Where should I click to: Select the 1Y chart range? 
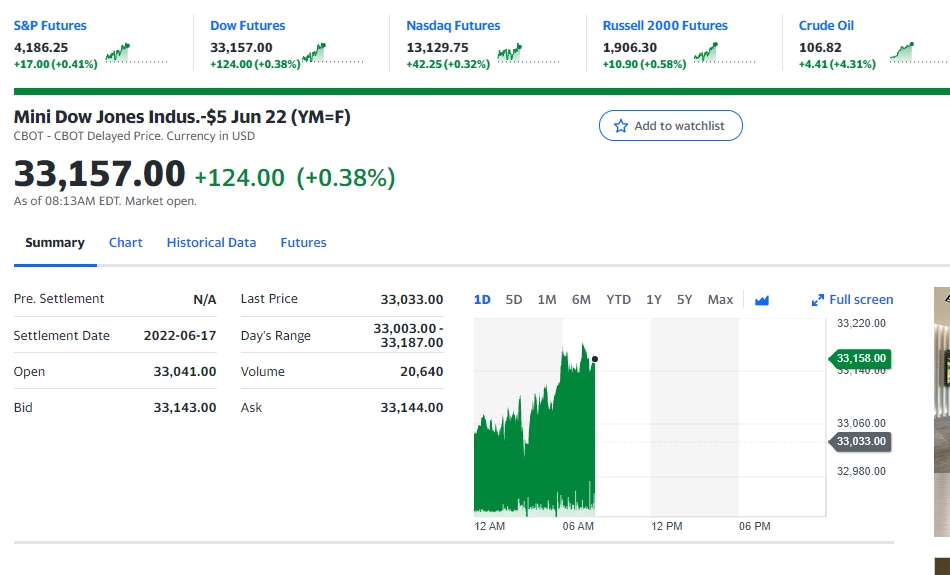point(654,299)
